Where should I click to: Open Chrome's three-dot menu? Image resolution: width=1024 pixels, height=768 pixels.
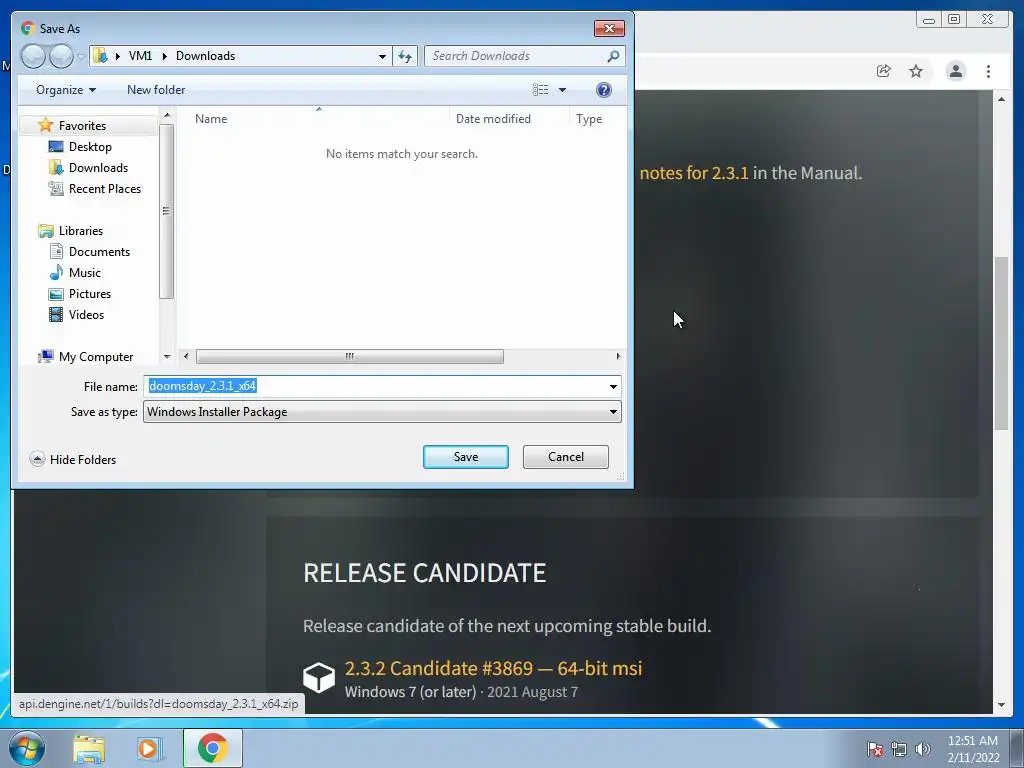(988, 71)
